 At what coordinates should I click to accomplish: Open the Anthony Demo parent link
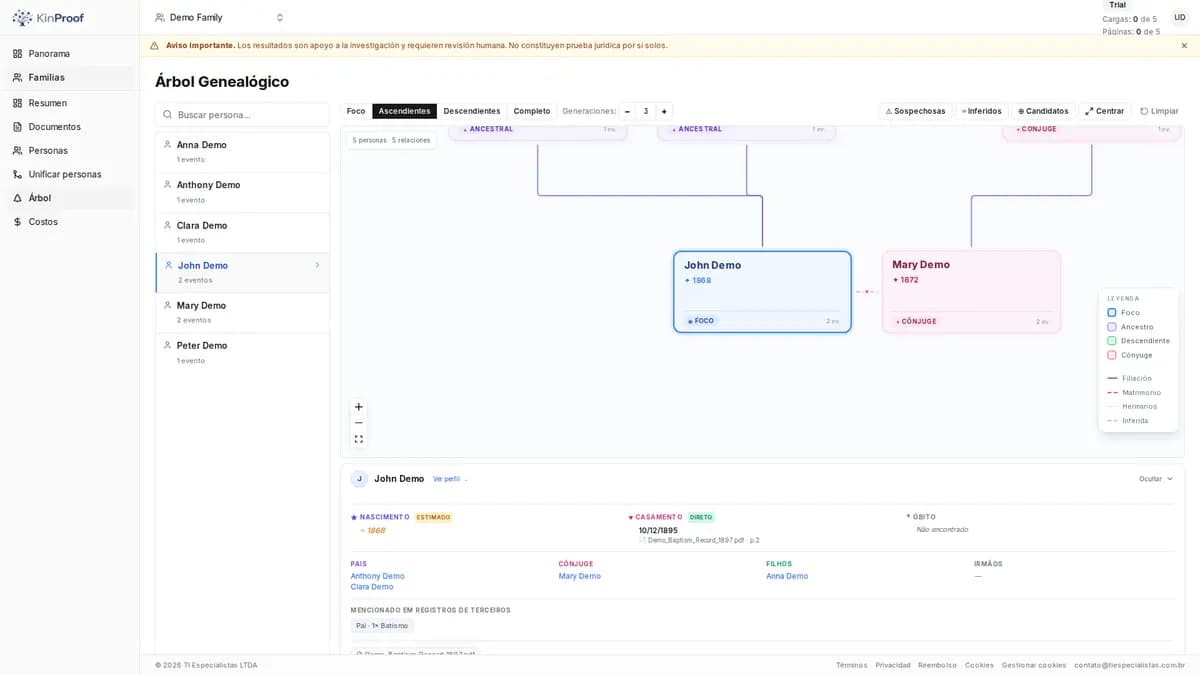[378, 576]
